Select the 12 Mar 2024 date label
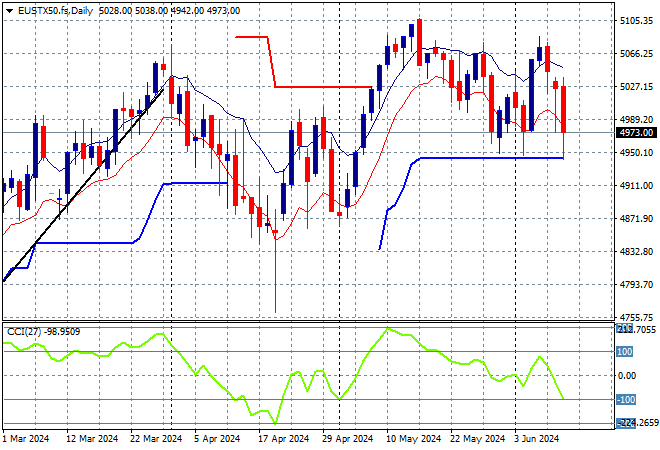 point(92,439)
